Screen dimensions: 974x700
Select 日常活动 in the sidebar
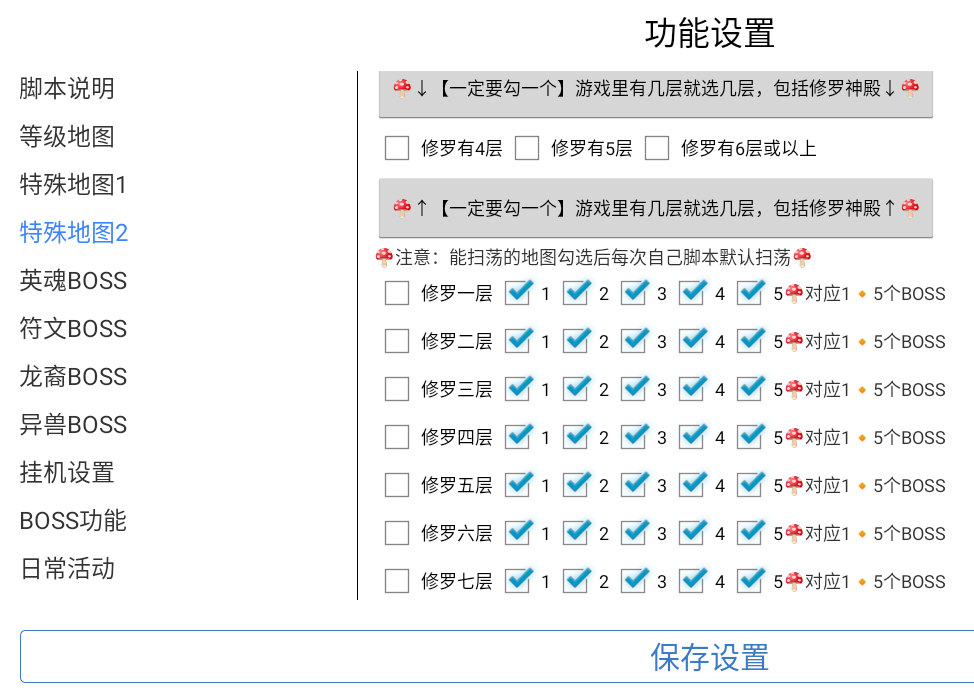(x=67, y=569)
